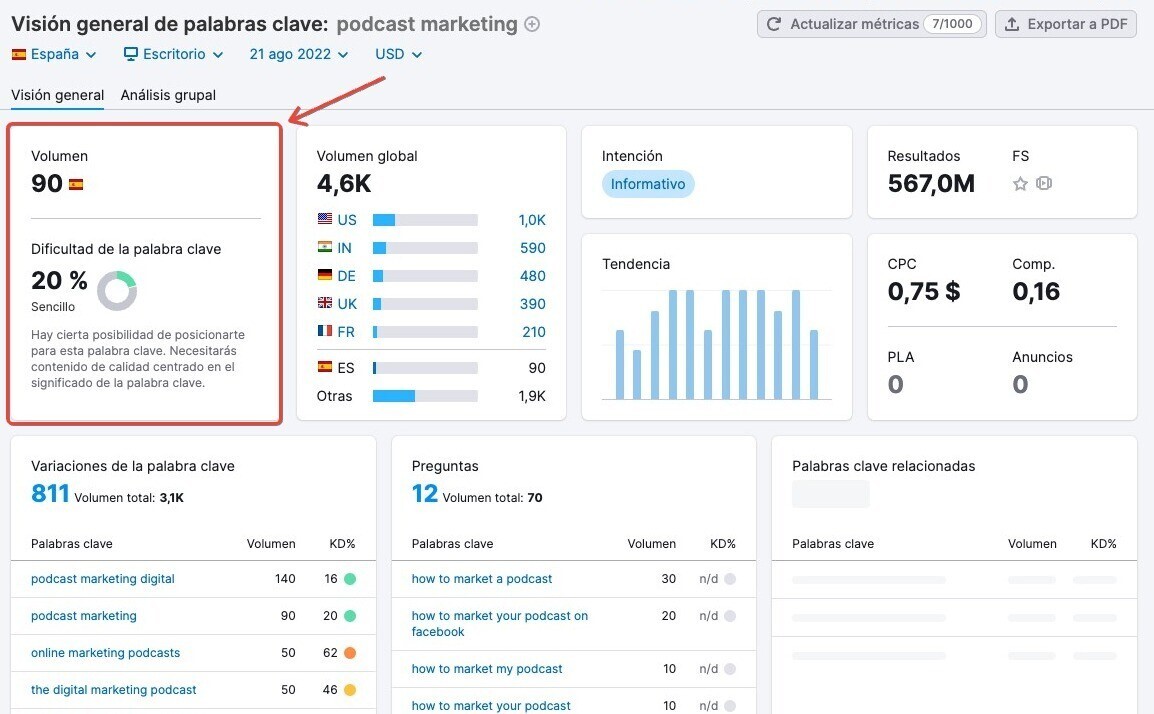Click the featured snippet star icon
This screenshot has width=1154, height=714.
pyautogui.click(x=1020, y=183)
